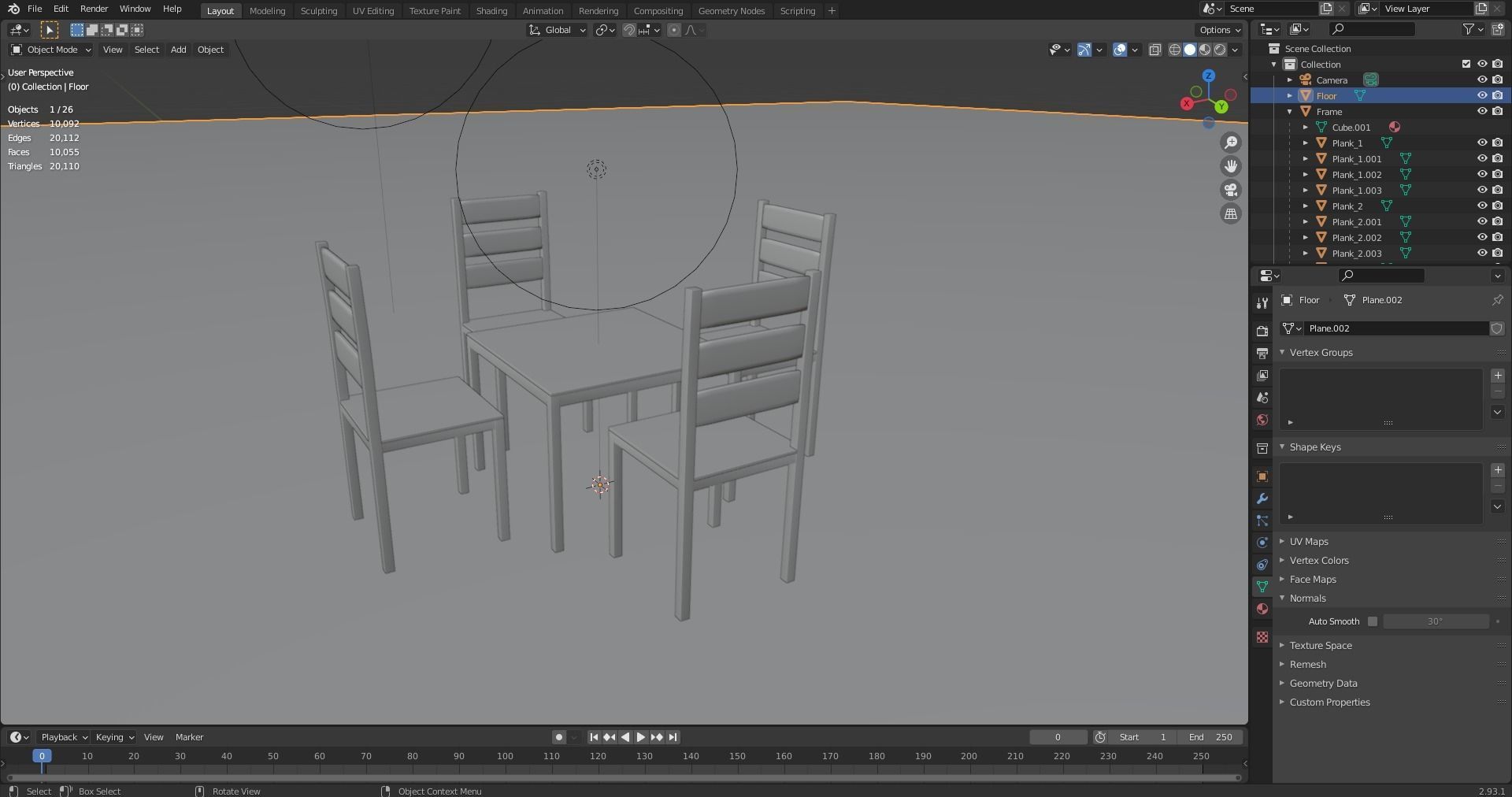Collapse Frame tree item arrow
The height and width of the screenshot is (797, 1512).
[x=1289, y=111]
